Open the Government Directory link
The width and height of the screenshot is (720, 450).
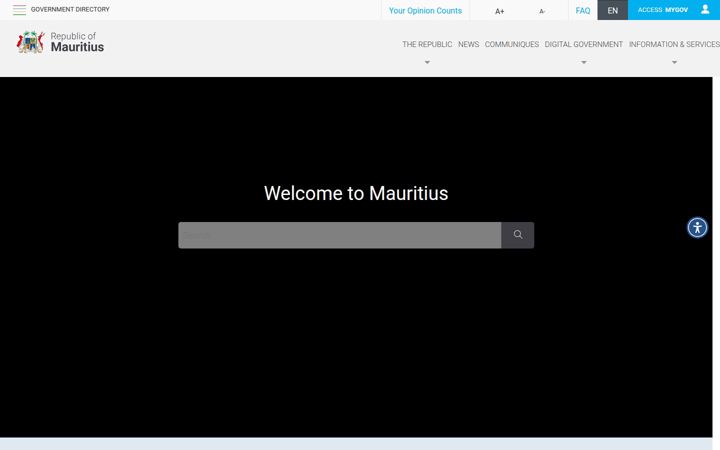pos(70,9)
